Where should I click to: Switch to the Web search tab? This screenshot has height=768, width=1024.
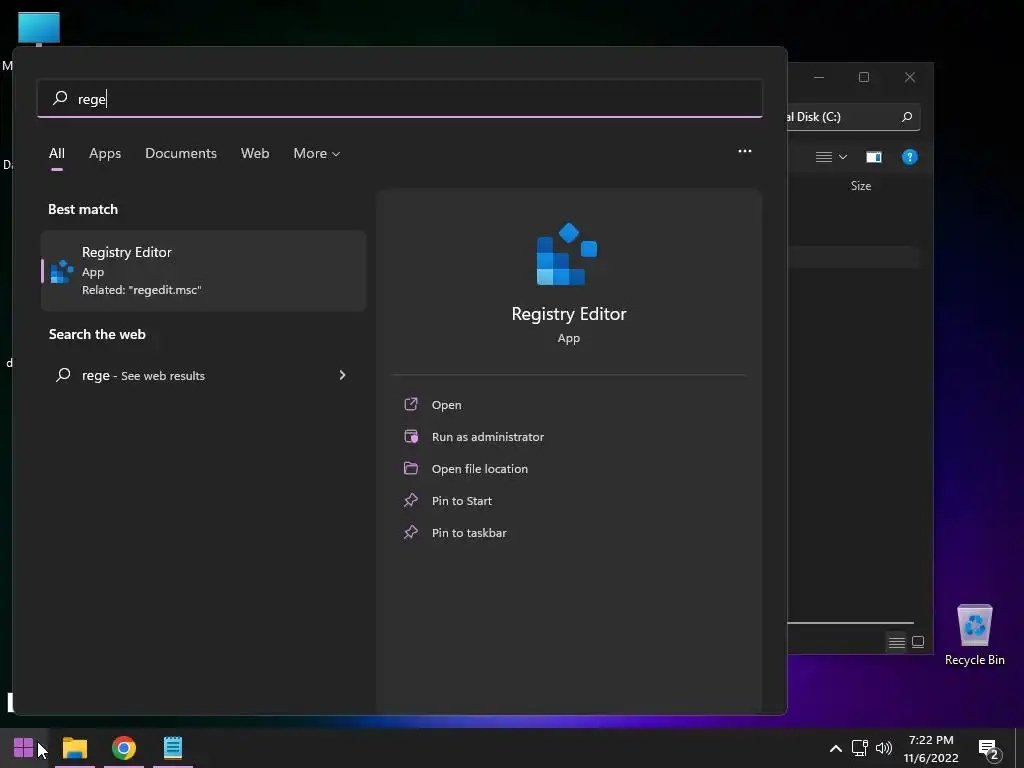click(x=255, y=153)
